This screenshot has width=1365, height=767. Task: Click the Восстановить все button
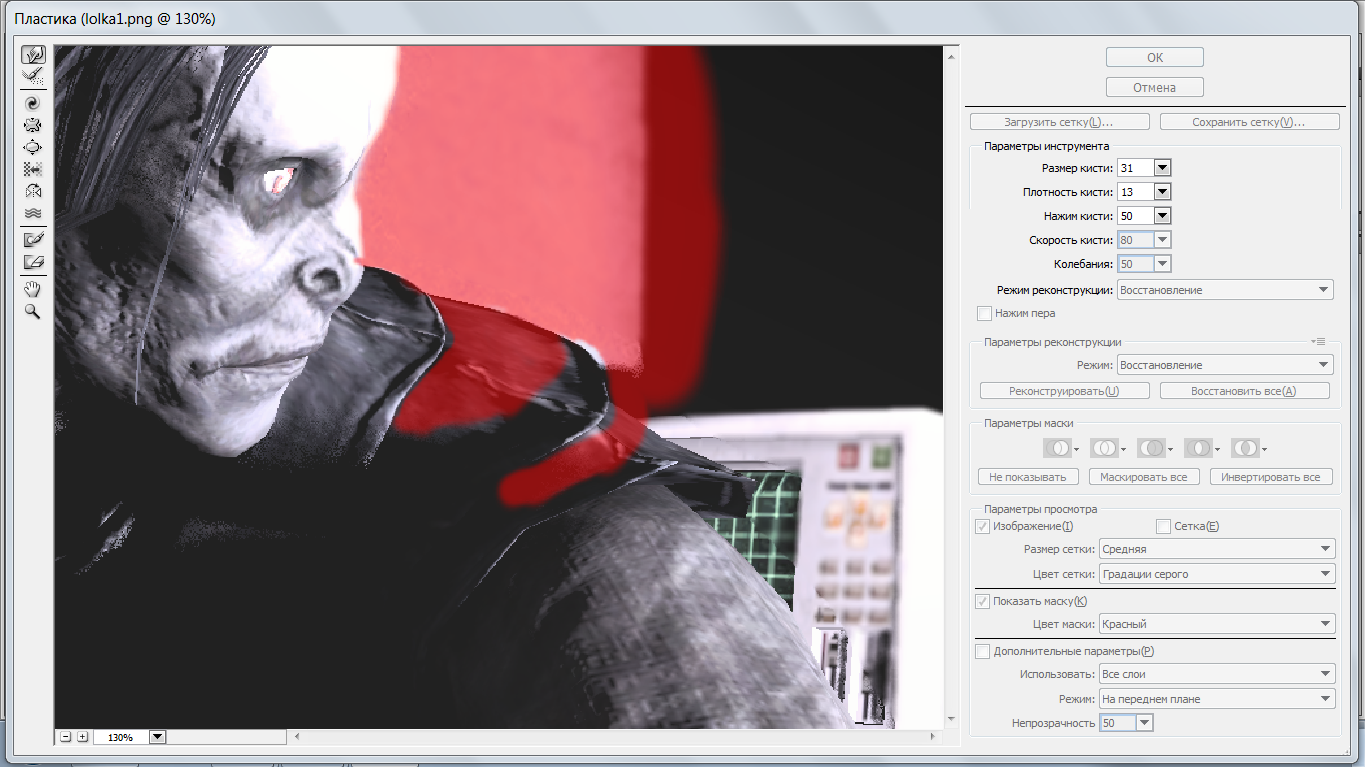pyautogui.click(x=1244, y=391)
